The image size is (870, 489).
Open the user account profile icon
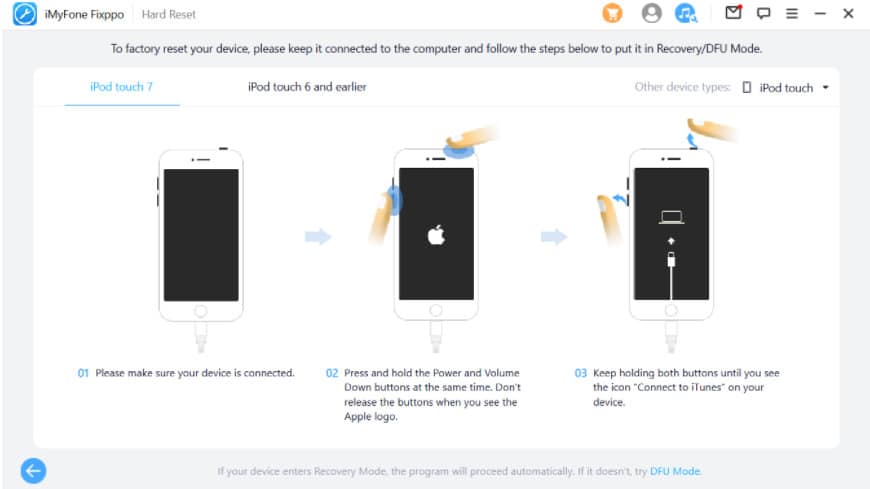pyautogui.click(x=651, y=13)
